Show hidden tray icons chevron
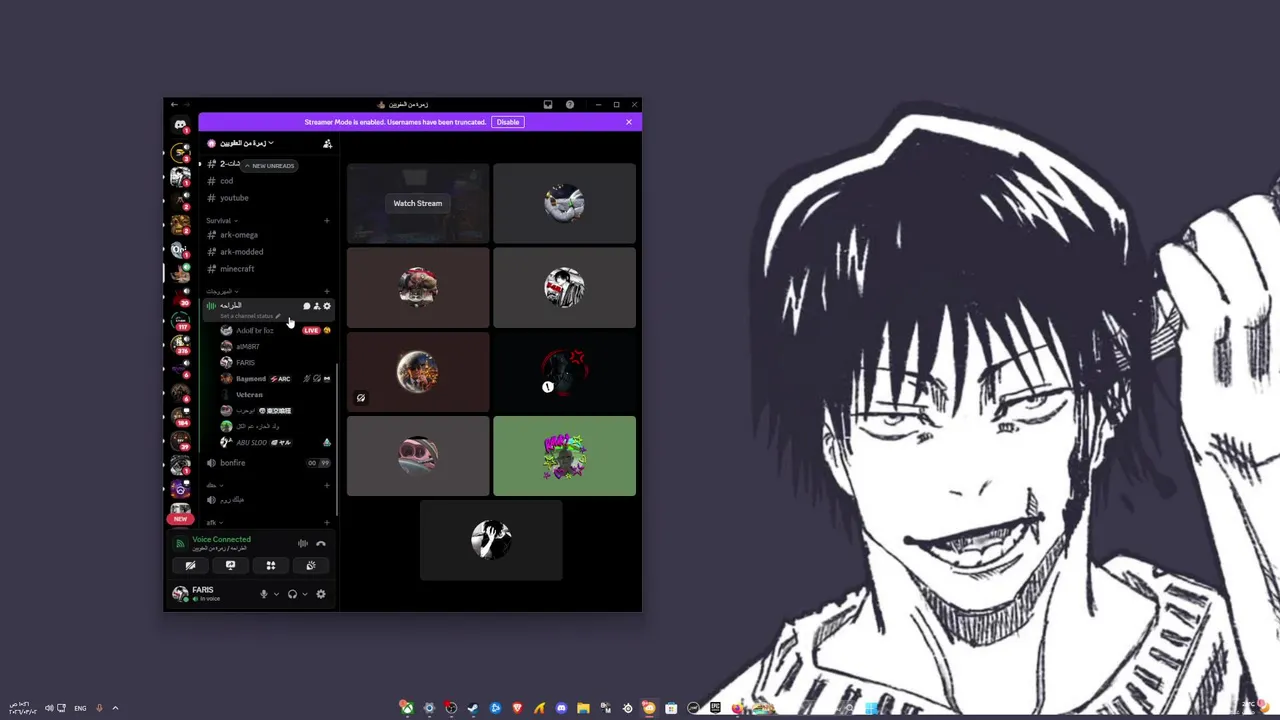Viewport: 1280px width, 720px height. [x=115, y=708]
